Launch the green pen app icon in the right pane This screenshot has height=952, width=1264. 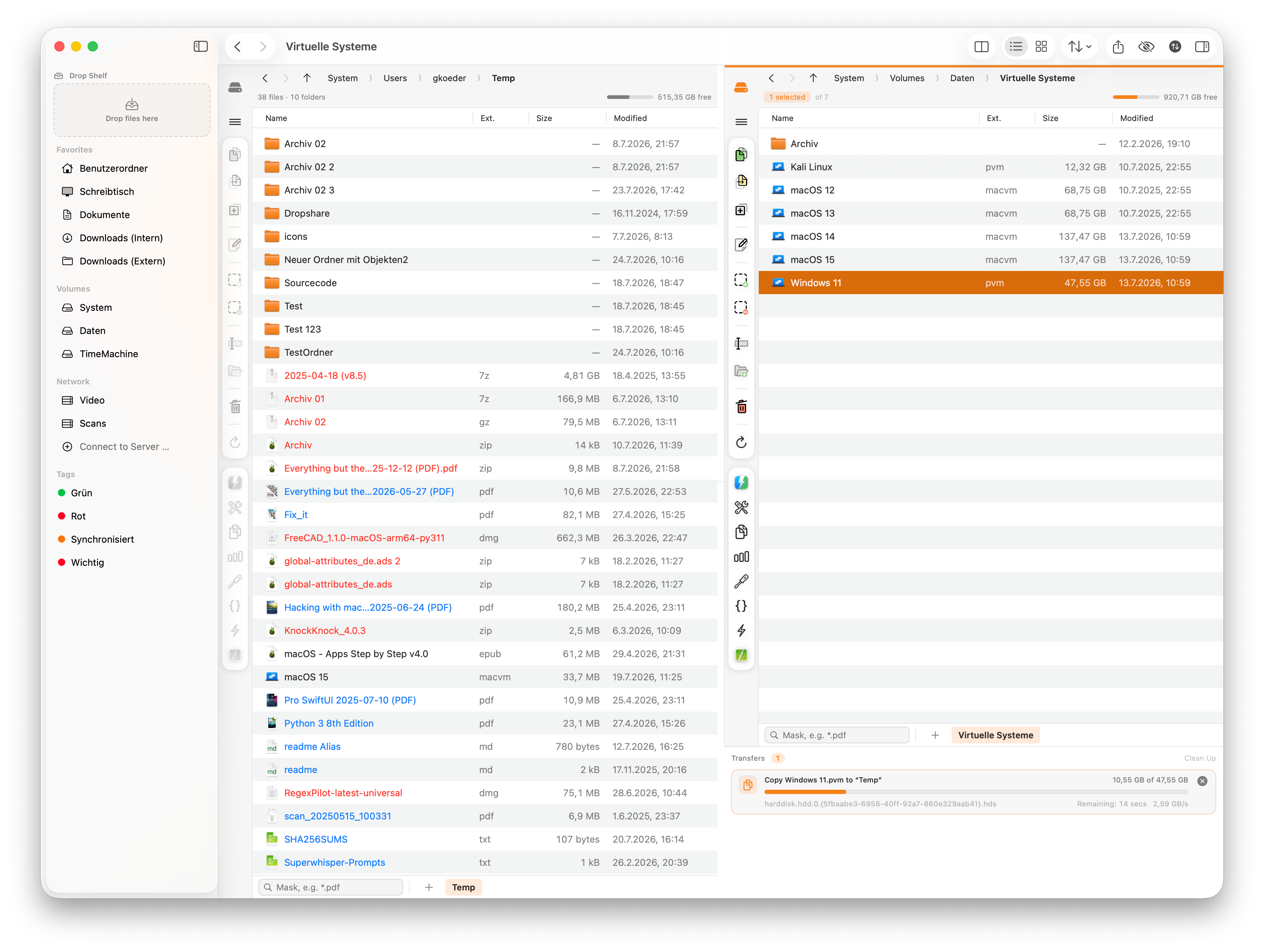[741, 655]
